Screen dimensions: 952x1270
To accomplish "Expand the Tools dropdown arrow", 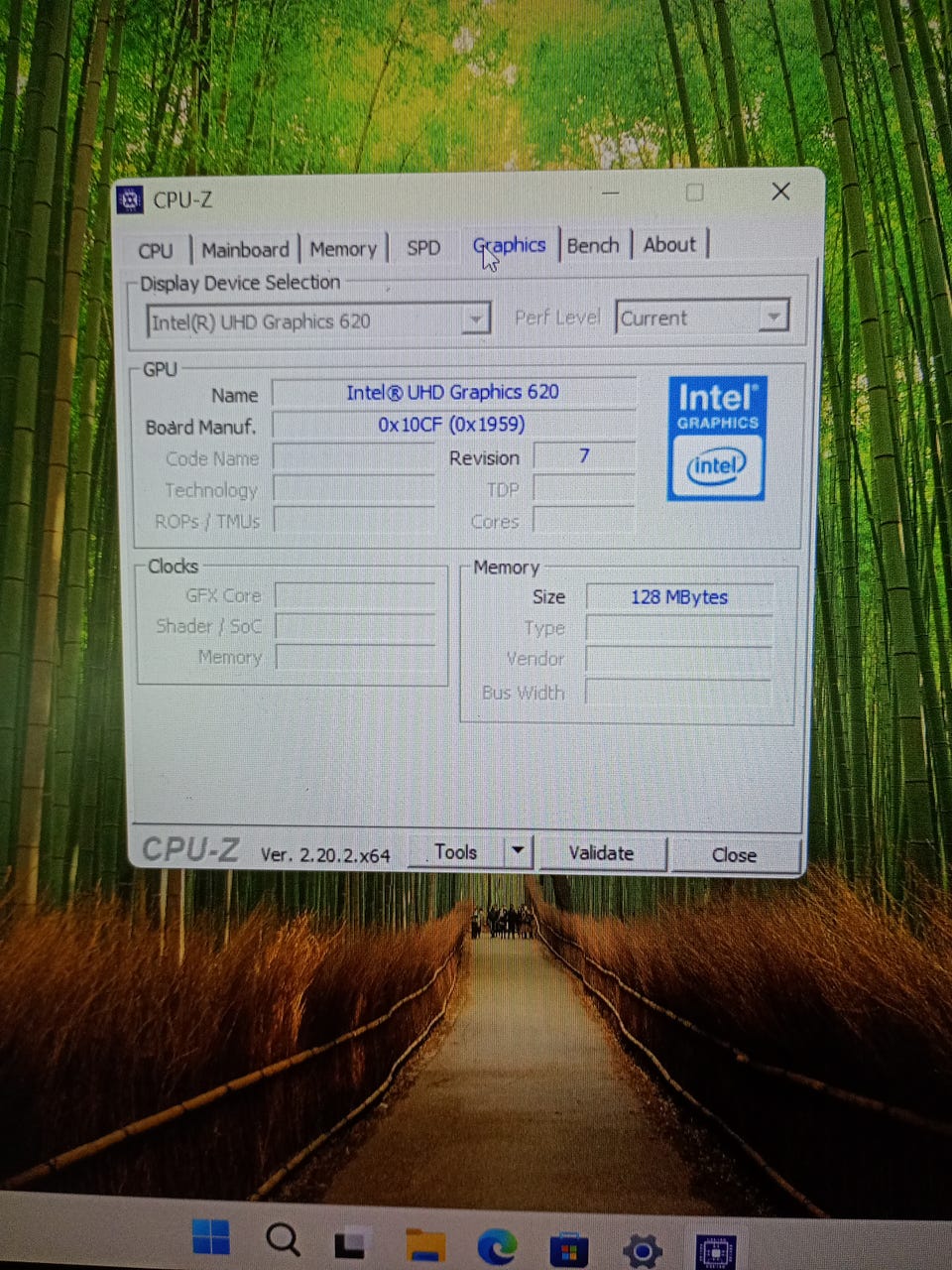I will (519, 851).
